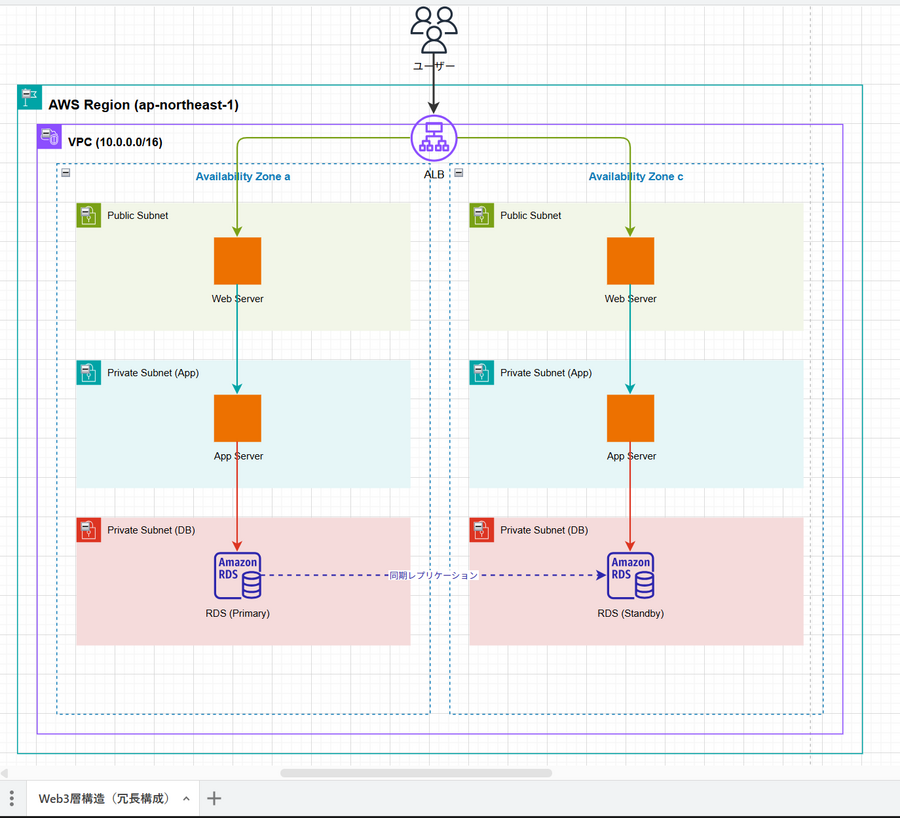Add a new page with plus button

click(214, 798)
